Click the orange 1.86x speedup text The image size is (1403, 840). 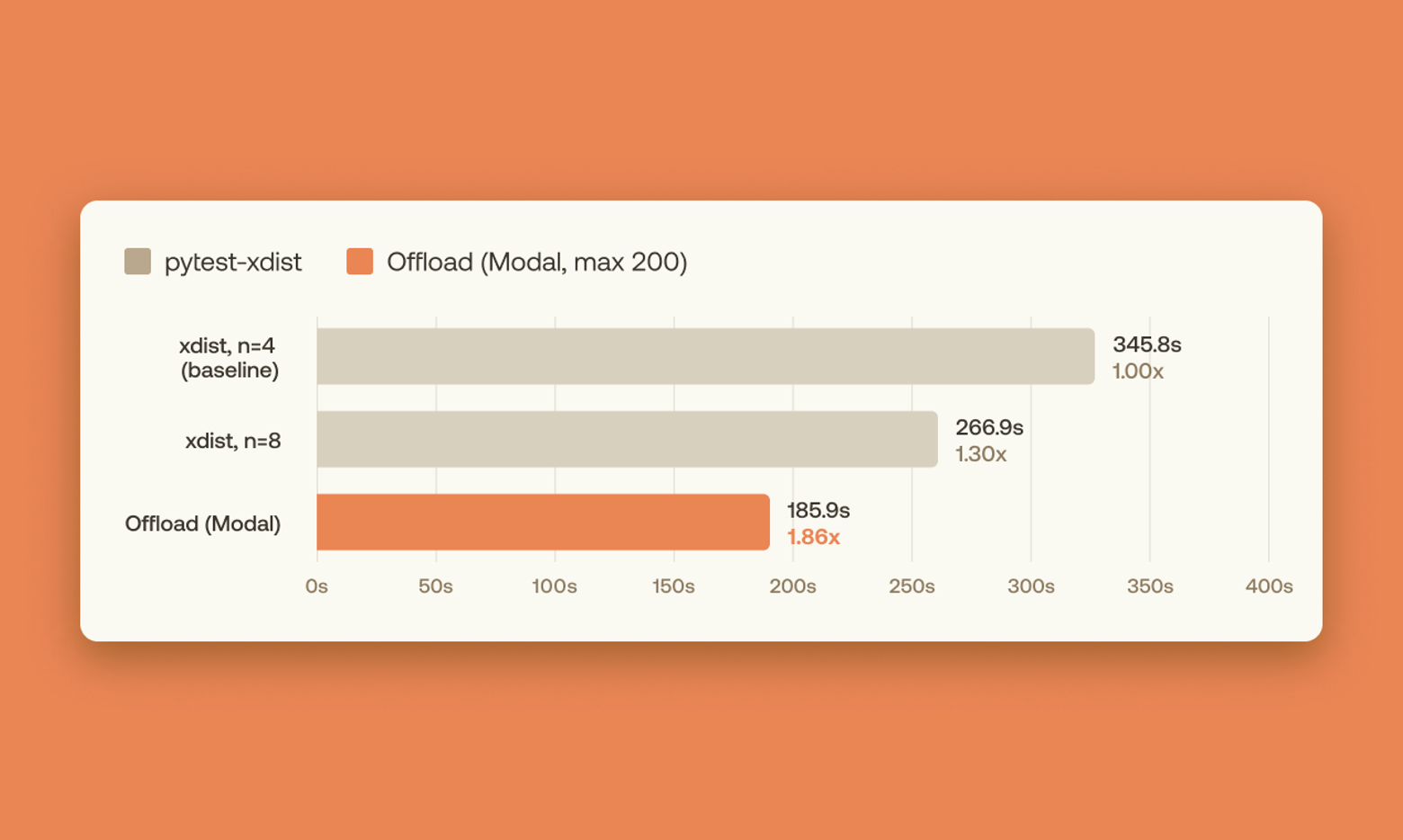(813, 537)
